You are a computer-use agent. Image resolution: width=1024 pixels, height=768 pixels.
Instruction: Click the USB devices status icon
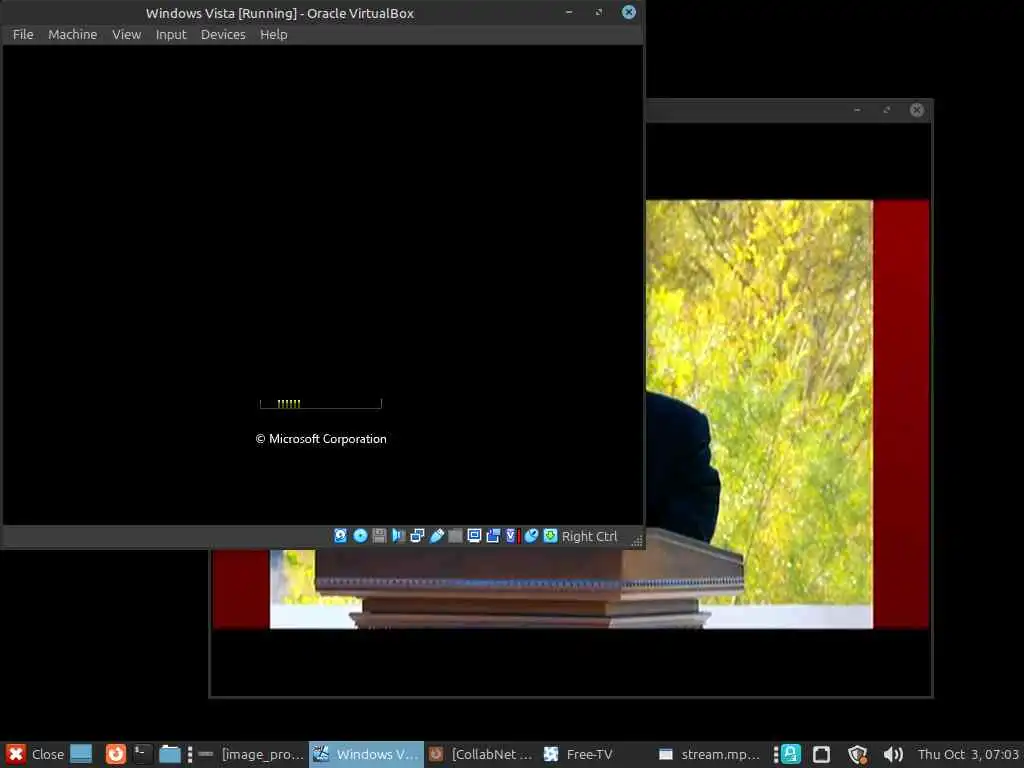[x=437, y=536]
